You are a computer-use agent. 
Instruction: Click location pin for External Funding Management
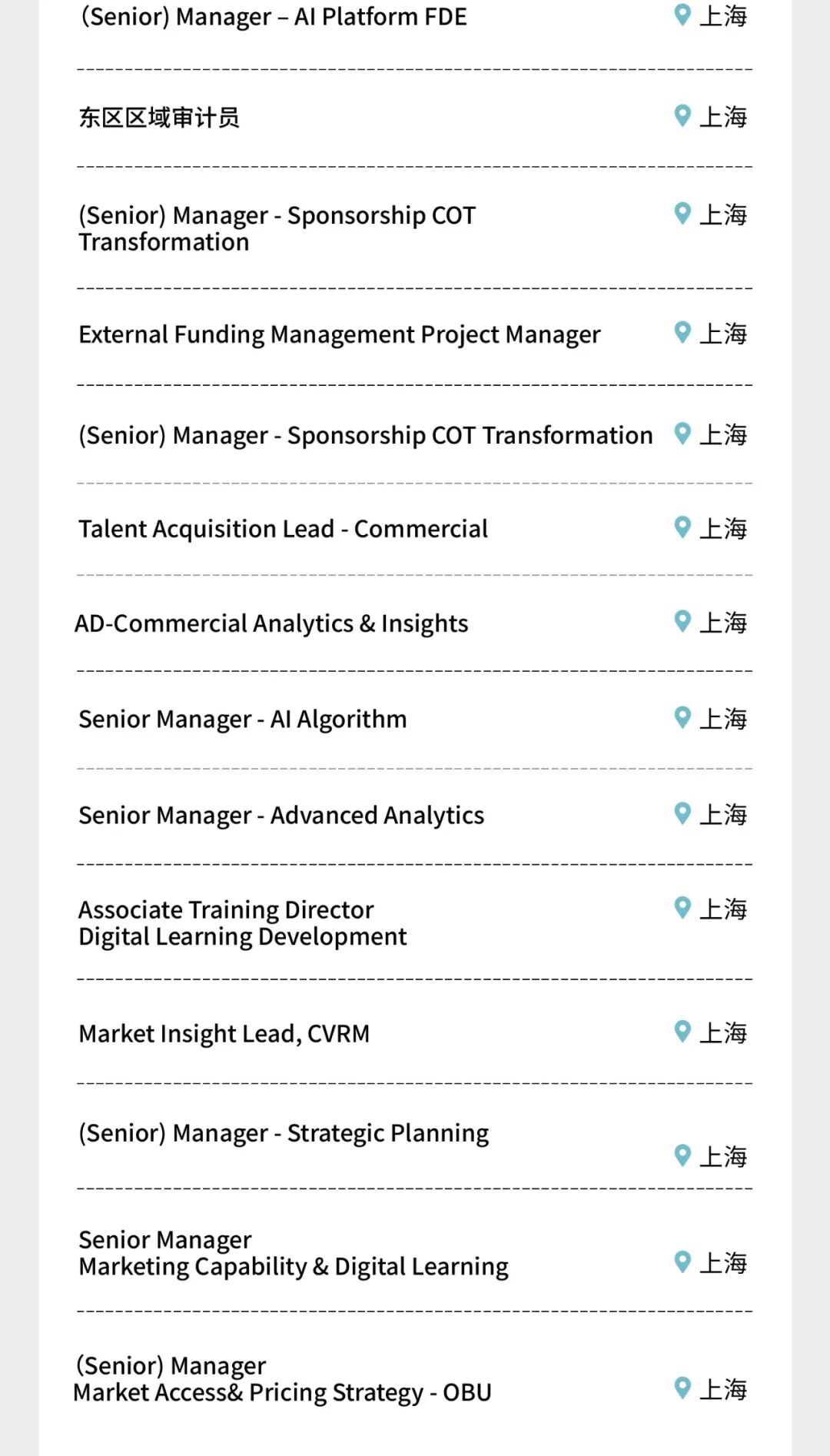(682, 333)
